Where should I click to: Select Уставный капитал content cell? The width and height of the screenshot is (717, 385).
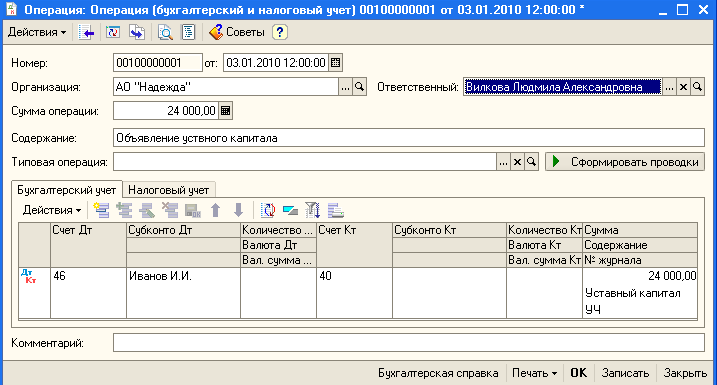(x=640, y=293)
